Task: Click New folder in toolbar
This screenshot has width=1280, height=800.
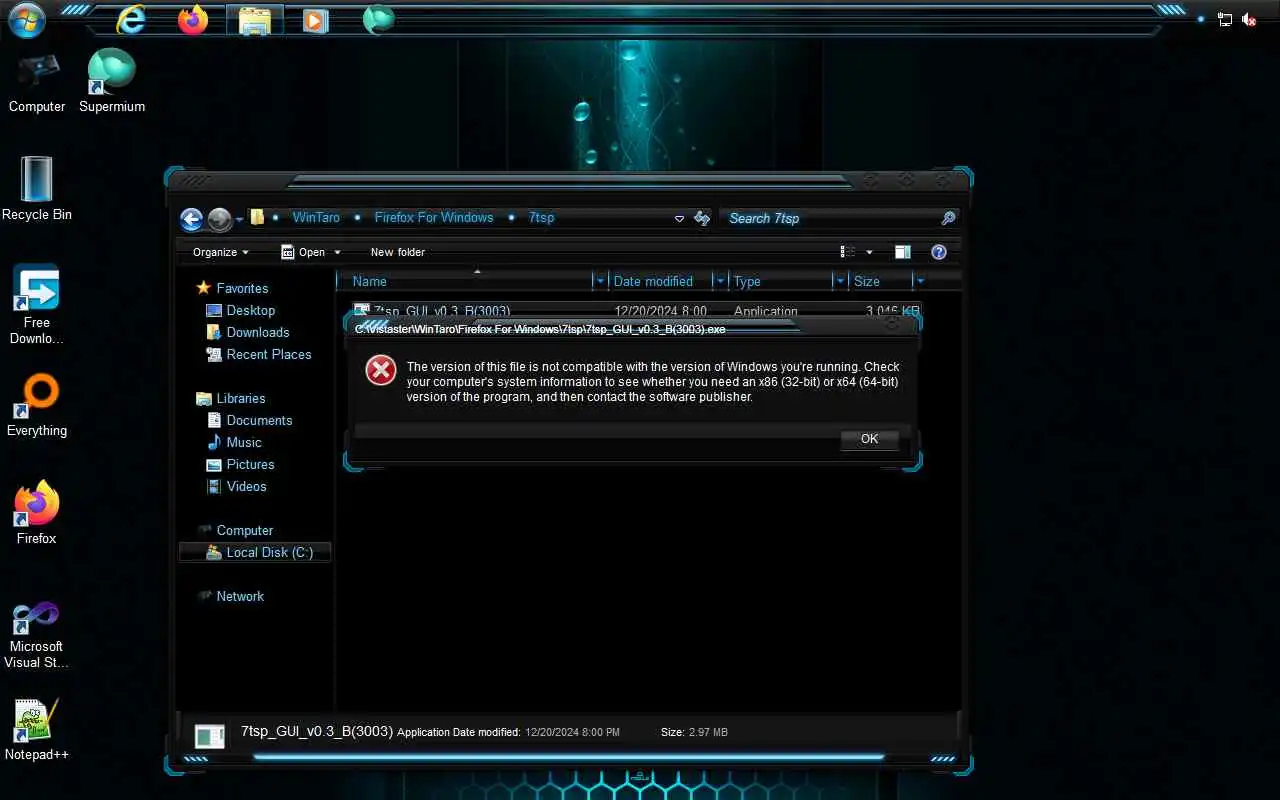Action: tap(397, 252)
